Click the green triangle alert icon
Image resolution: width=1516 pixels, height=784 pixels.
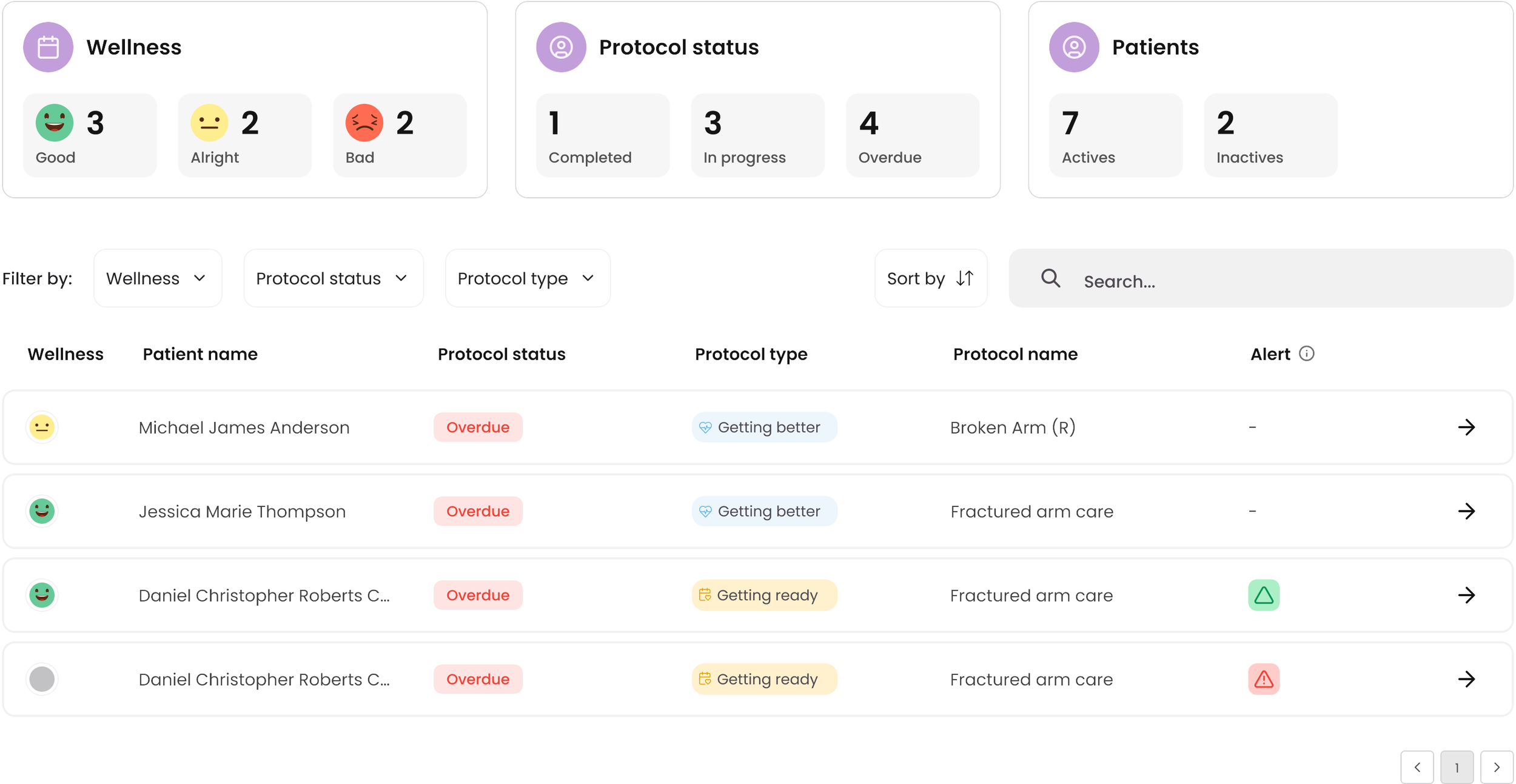tap(1263, 595)
